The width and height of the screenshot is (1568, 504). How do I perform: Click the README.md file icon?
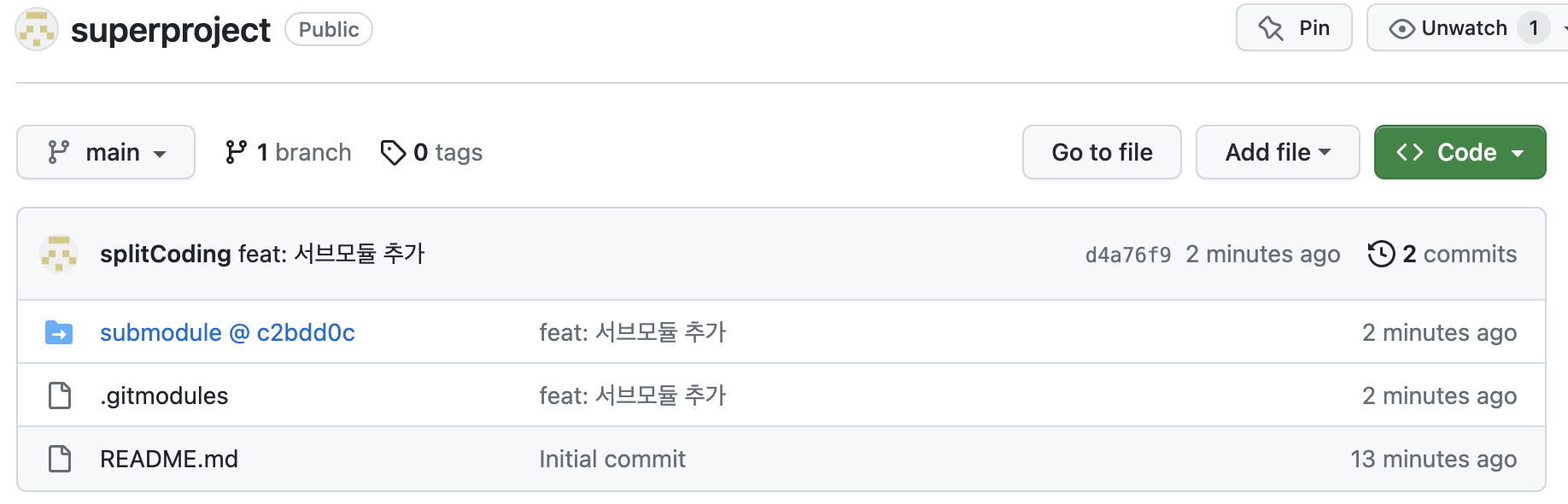click(60, 459)
